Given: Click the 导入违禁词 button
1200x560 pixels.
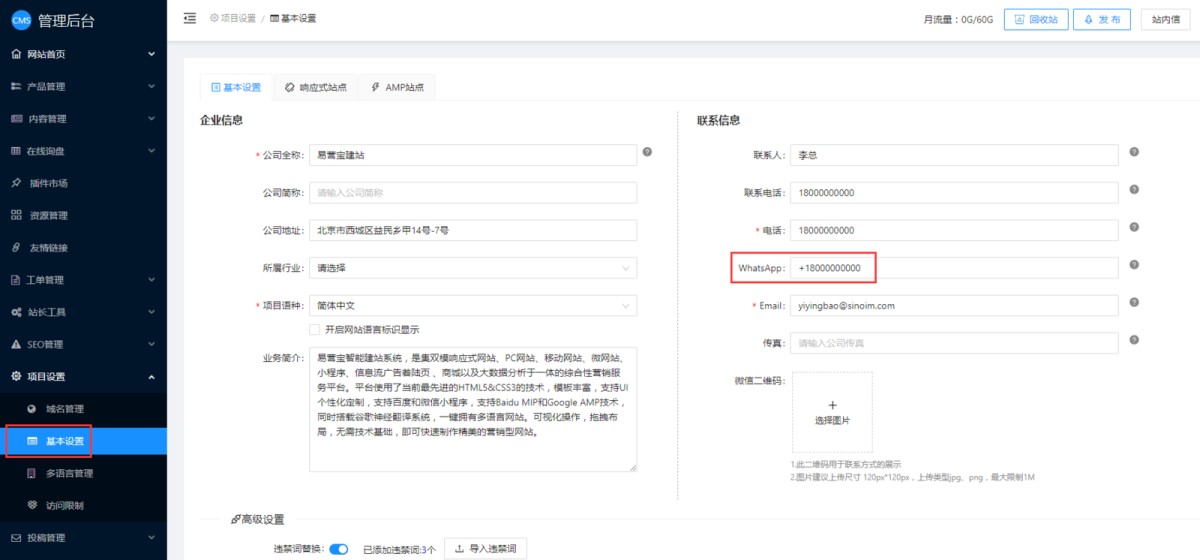Looking at the screenshot, I should pyautogui.click(x=485, y=548).
